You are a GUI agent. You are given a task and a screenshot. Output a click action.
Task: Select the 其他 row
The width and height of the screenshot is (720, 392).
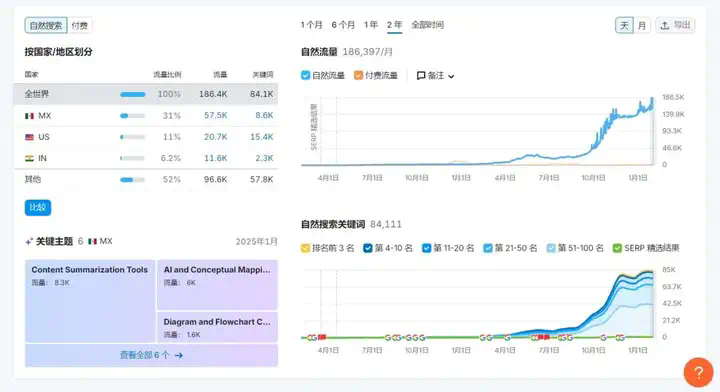coord(146,179)
